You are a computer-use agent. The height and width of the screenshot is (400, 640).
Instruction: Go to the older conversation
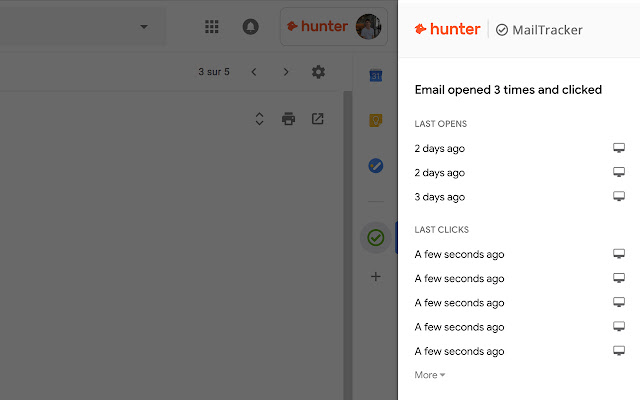pos(286,72)
